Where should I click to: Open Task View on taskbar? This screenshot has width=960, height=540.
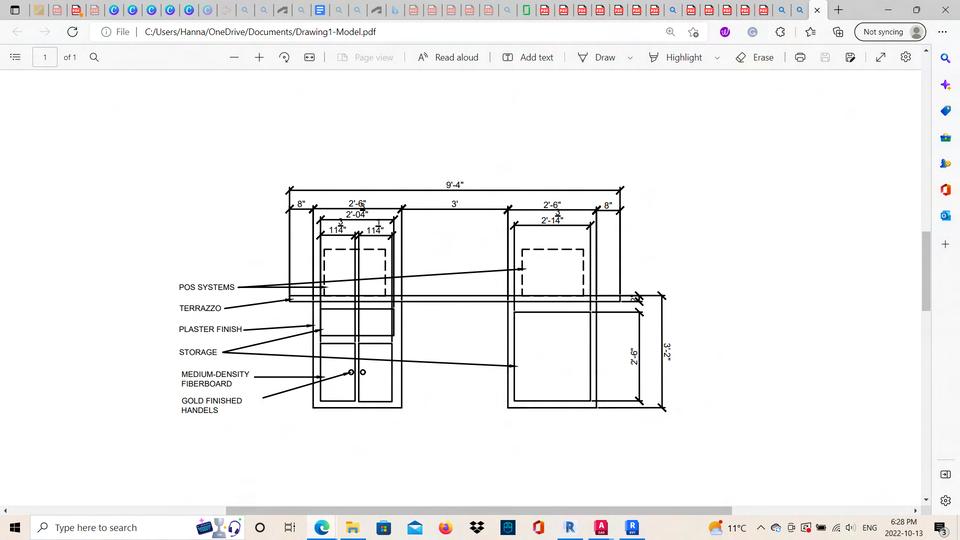coord(290,527)
